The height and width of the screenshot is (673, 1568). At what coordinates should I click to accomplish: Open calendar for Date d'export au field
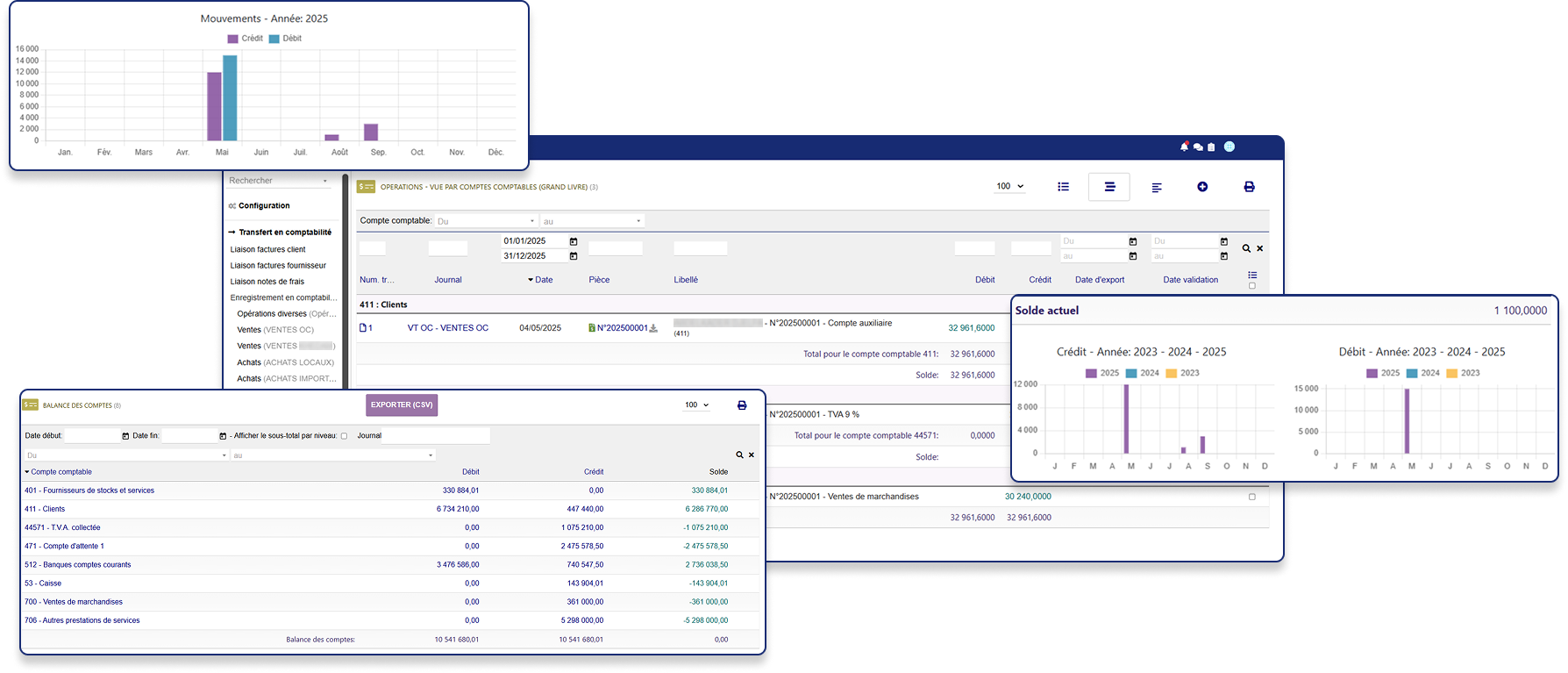pyautogui.click(x=1133, y=256)
